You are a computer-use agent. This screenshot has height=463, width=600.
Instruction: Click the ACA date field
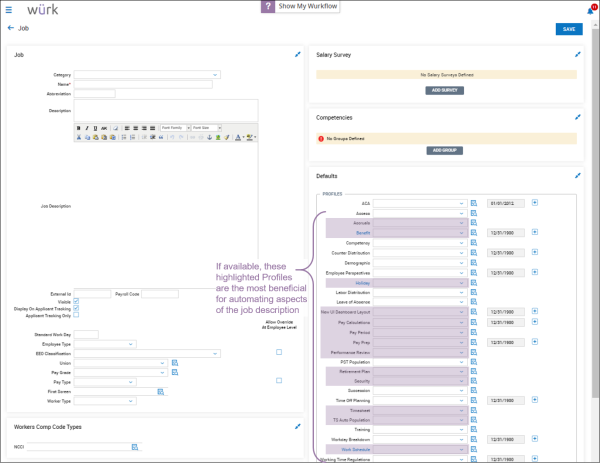click(x=505, y=203)
